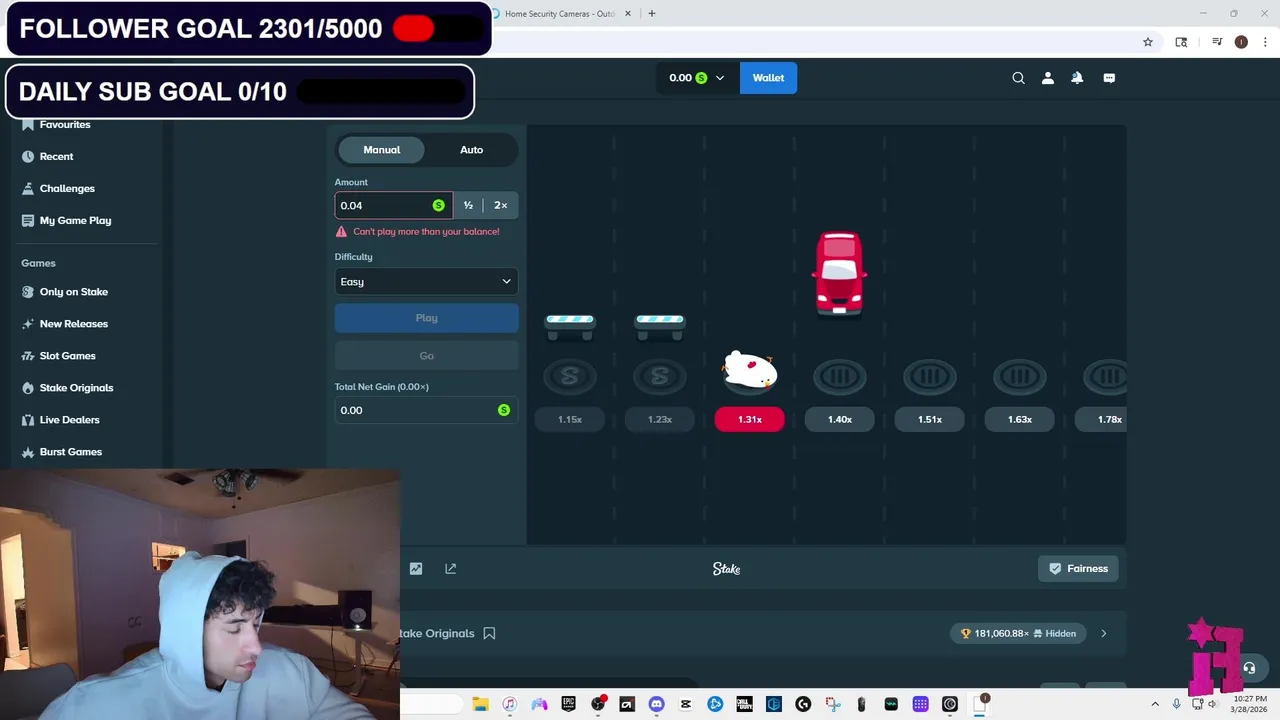Halve the bet with ½ button

(468, 205)
